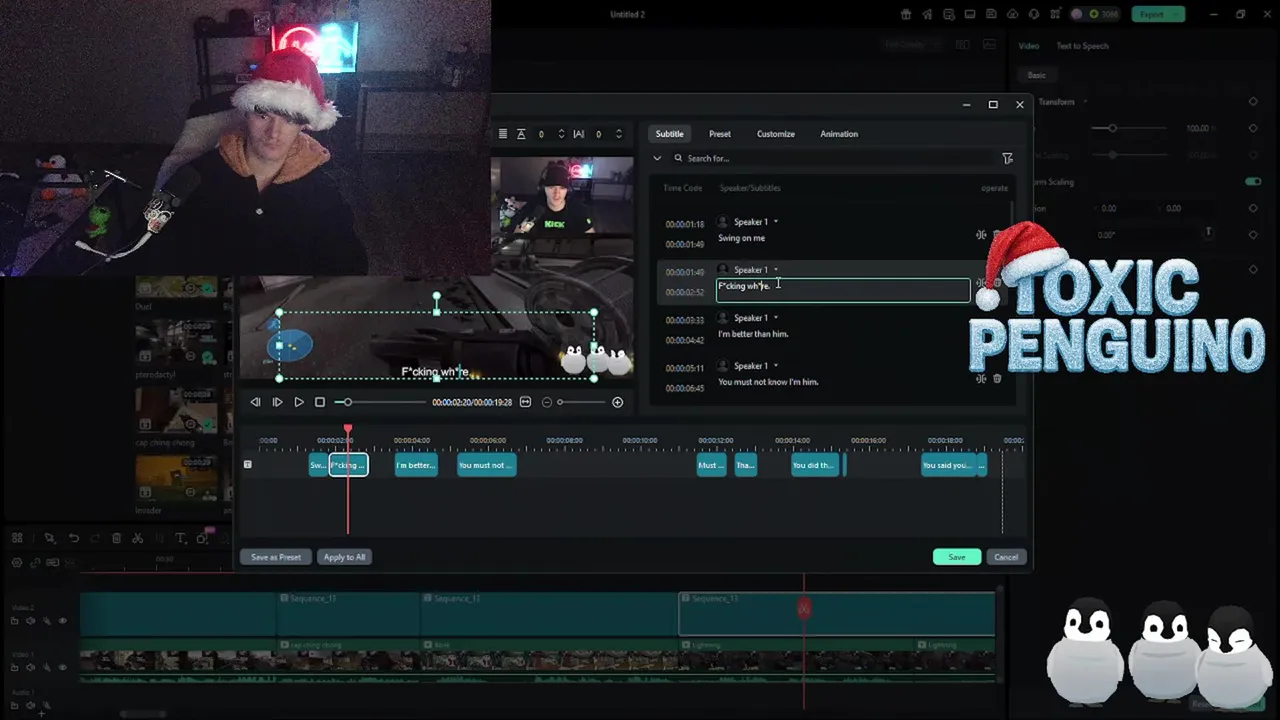Screen dimensions: 1280x720
Task: Switch to the Subtitle tab
Action: [670, 134]
